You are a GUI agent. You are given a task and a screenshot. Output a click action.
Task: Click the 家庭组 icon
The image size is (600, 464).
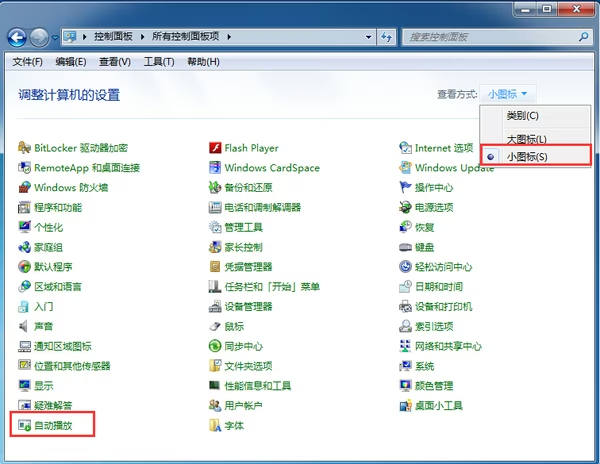point(24,247)
